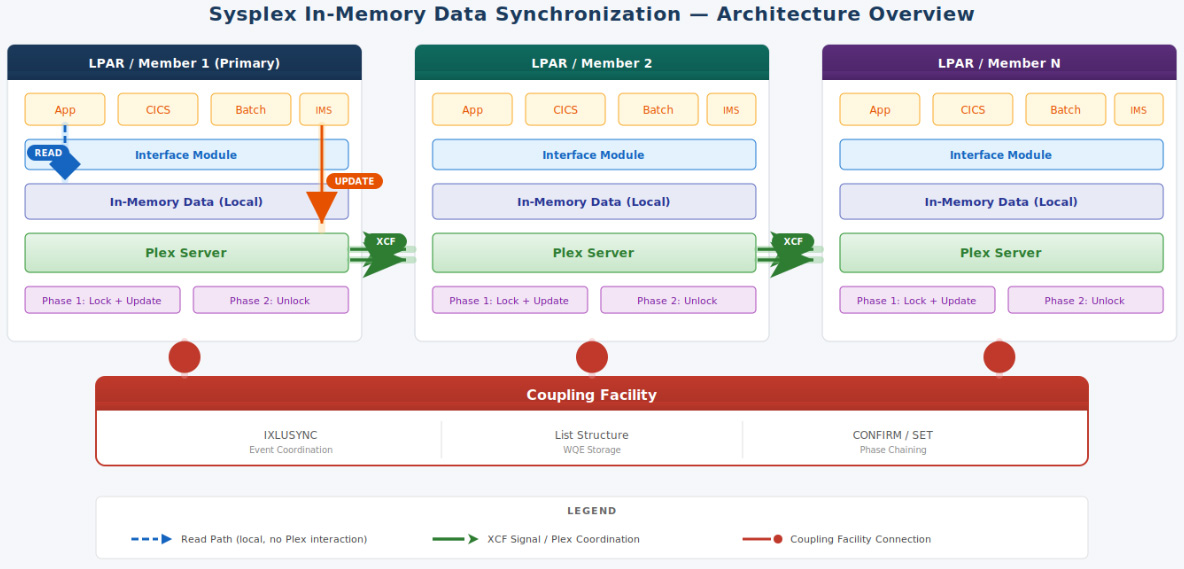Click the 'Coupling Facility Connection' legend text

861,540
